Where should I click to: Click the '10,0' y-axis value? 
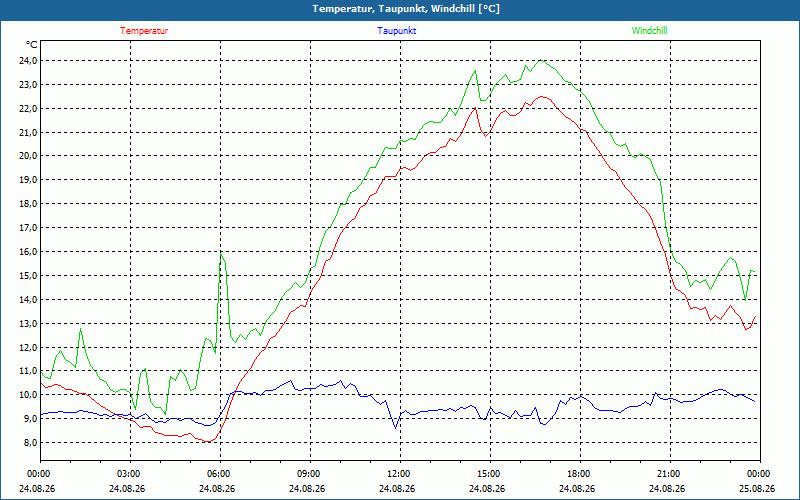click(29, 395)
